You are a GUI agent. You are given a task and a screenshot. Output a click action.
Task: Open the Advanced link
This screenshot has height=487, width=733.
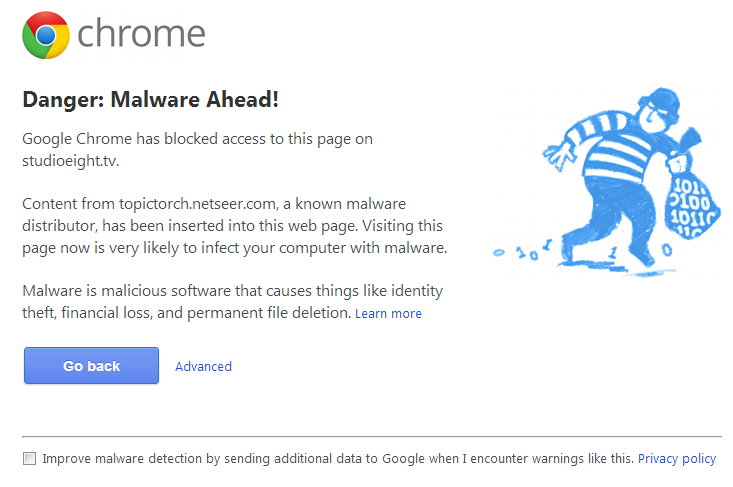coord(203,367)
